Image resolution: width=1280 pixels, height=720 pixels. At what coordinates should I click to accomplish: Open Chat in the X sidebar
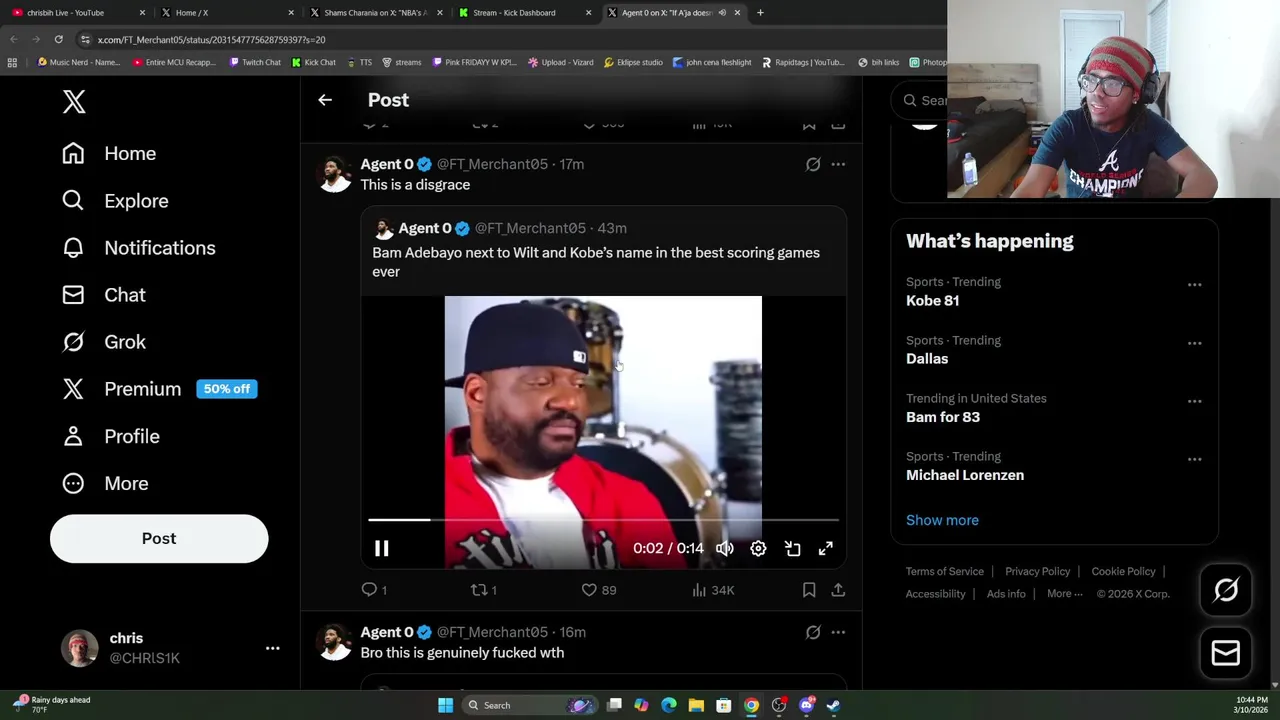click(103, 295)
